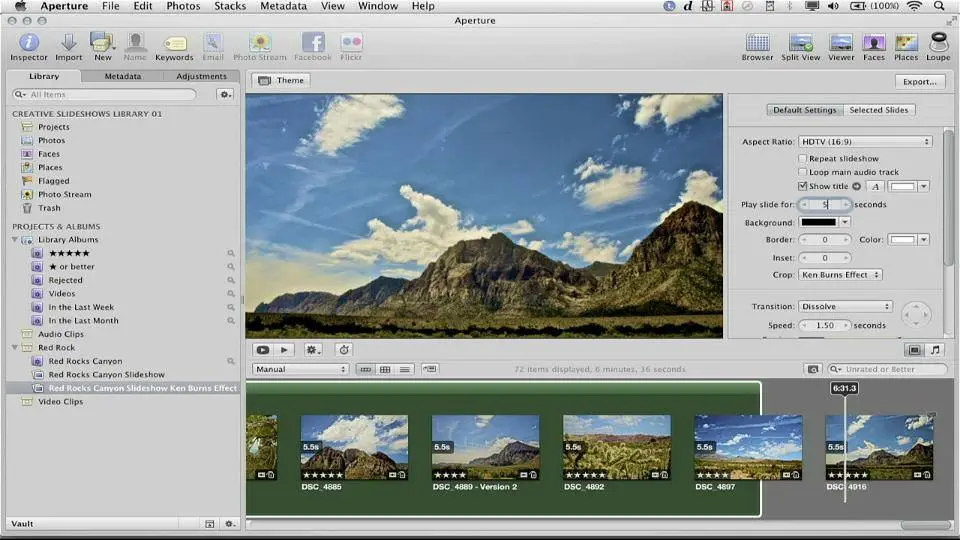Activate the Loupe tool

938,47
